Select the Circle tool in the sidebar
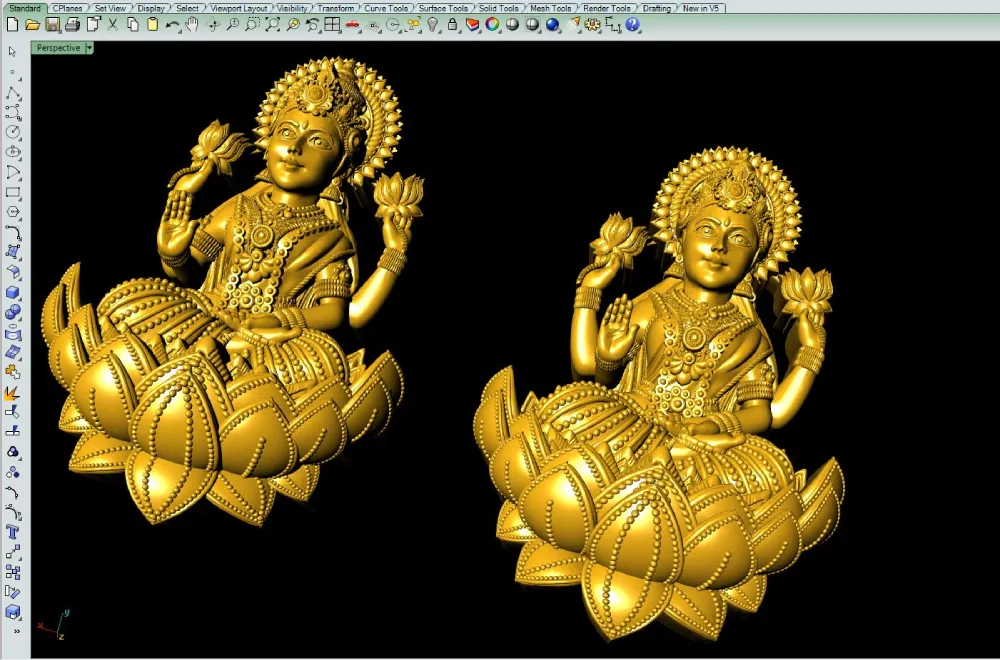This screenshot has height=660, width=1000. click(13, 132)
